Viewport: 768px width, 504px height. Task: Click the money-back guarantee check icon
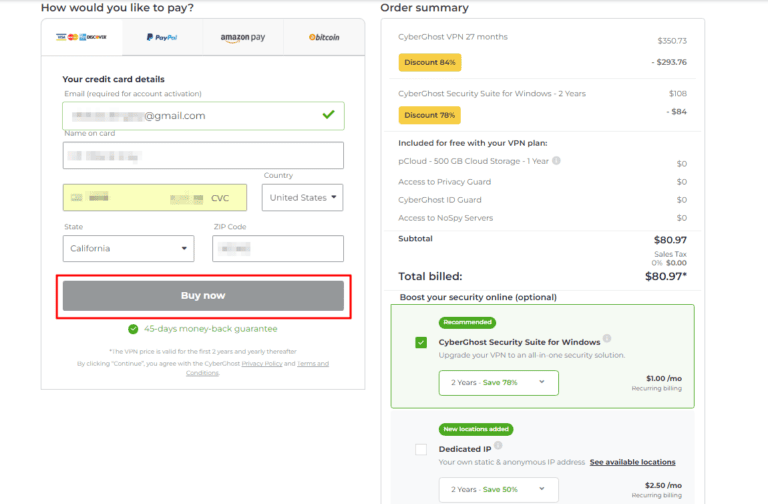pyautogui.click(x=133, y=329)
